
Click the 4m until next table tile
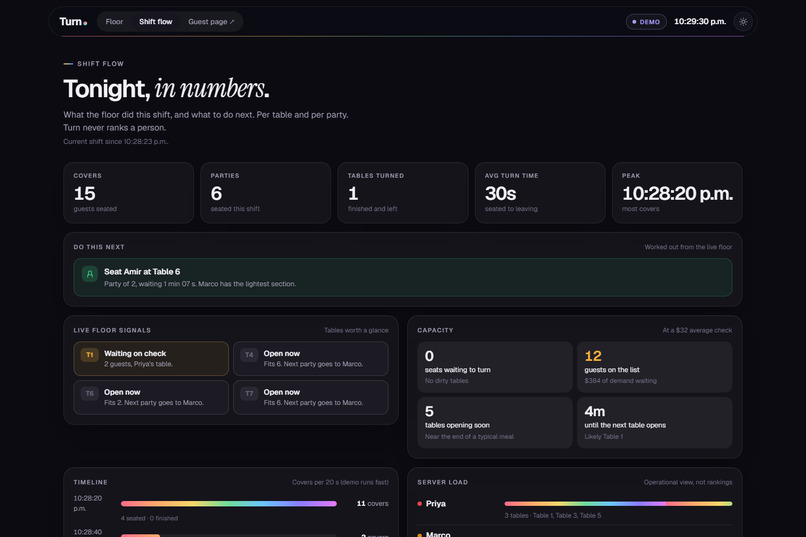(x=655, y=422)
